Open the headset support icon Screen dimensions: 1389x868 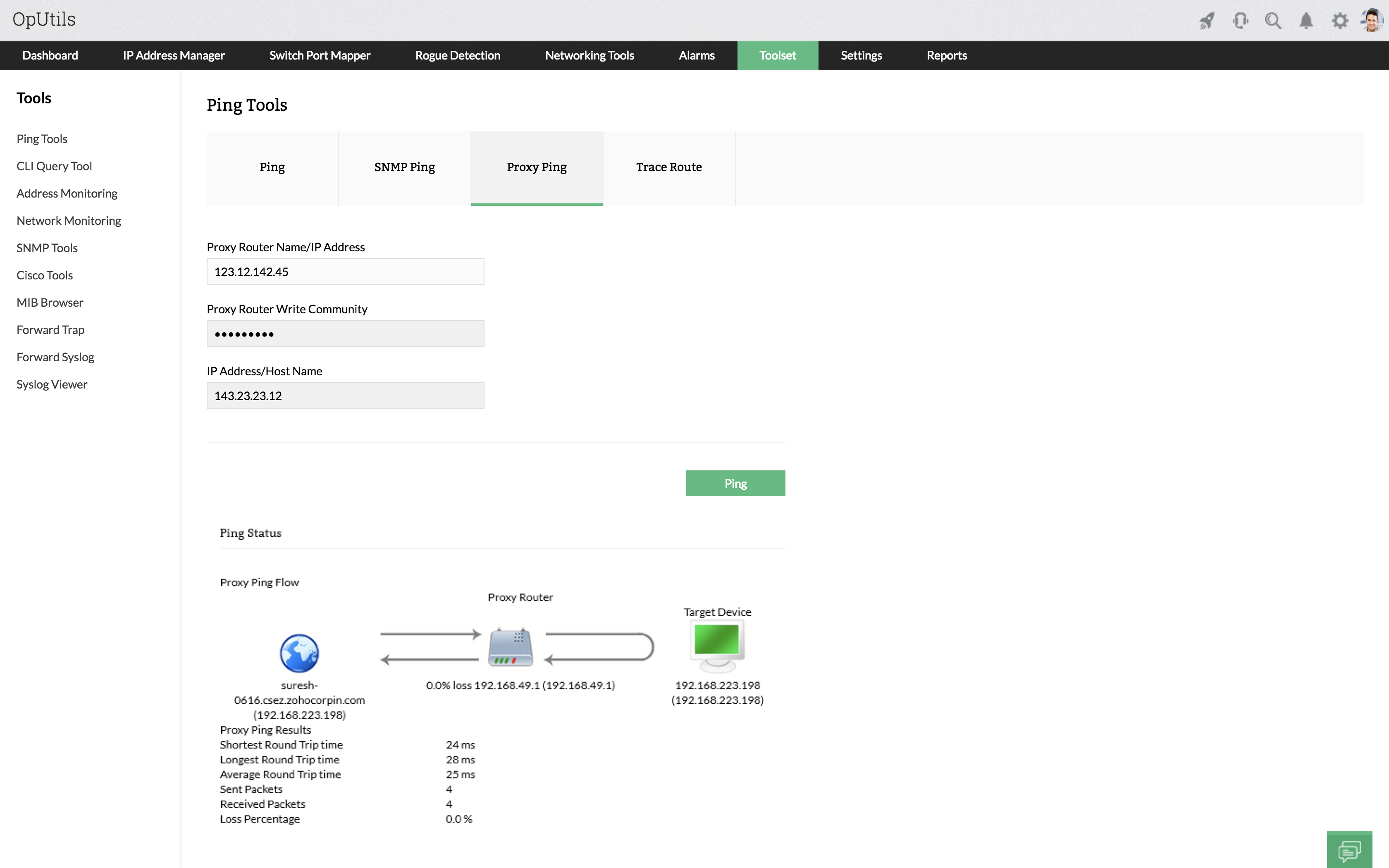pos(1240,21)
